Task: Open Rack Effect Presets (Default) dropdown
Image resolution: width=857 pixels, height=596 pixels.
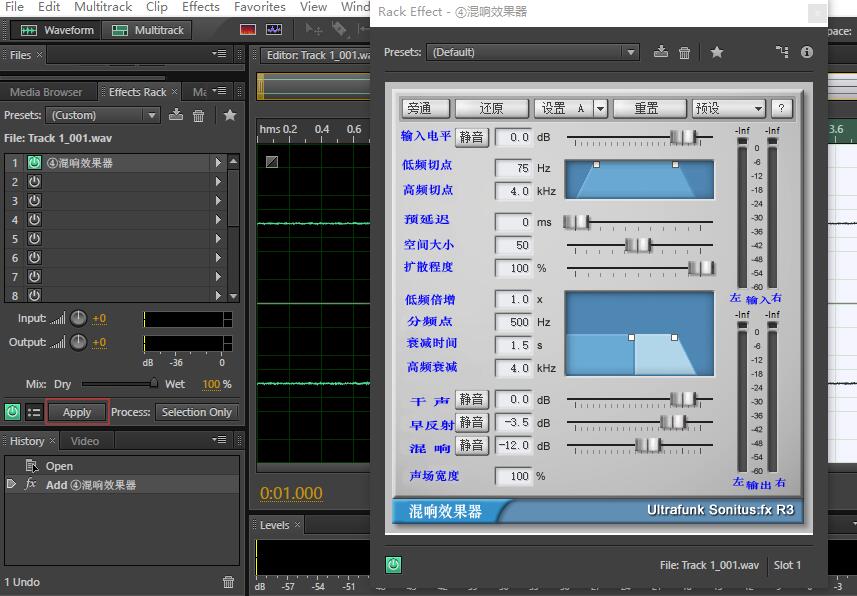Action: (x=533, y=52)
